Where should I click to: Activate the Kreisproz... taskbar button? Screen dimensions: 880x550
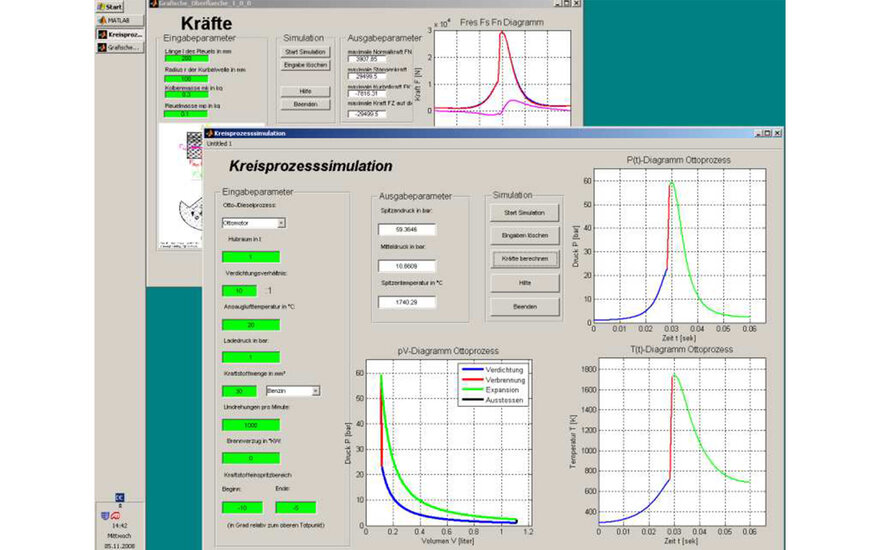click(120, 34)
